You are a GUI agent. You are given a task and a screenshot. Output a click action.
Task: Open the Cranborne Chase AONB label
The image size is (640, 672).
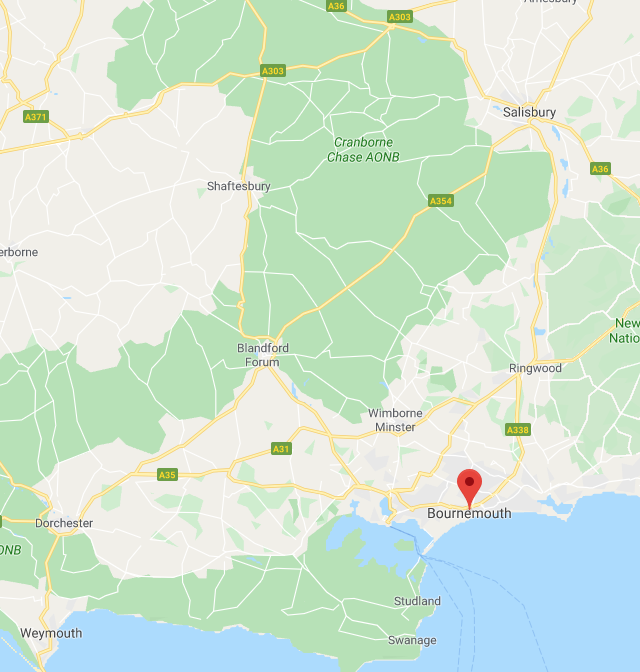click(x=363, y=150)
